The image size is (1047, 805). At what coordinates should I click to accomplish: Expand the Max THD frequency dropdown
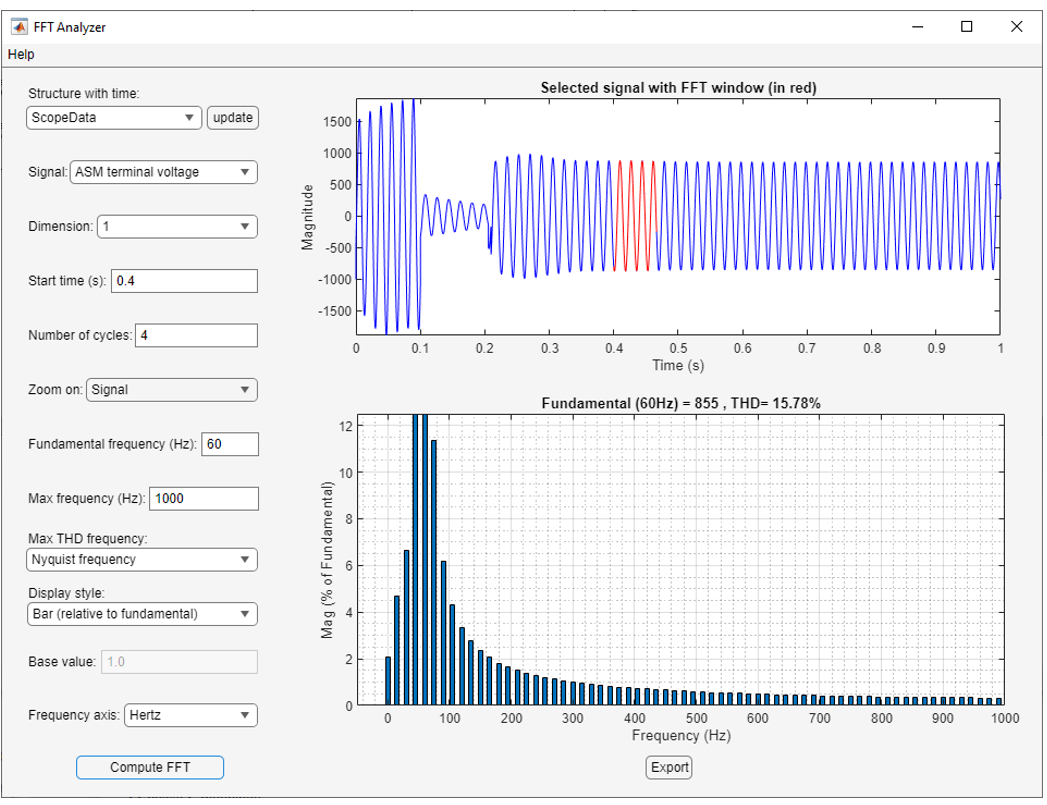coord(142,559)
